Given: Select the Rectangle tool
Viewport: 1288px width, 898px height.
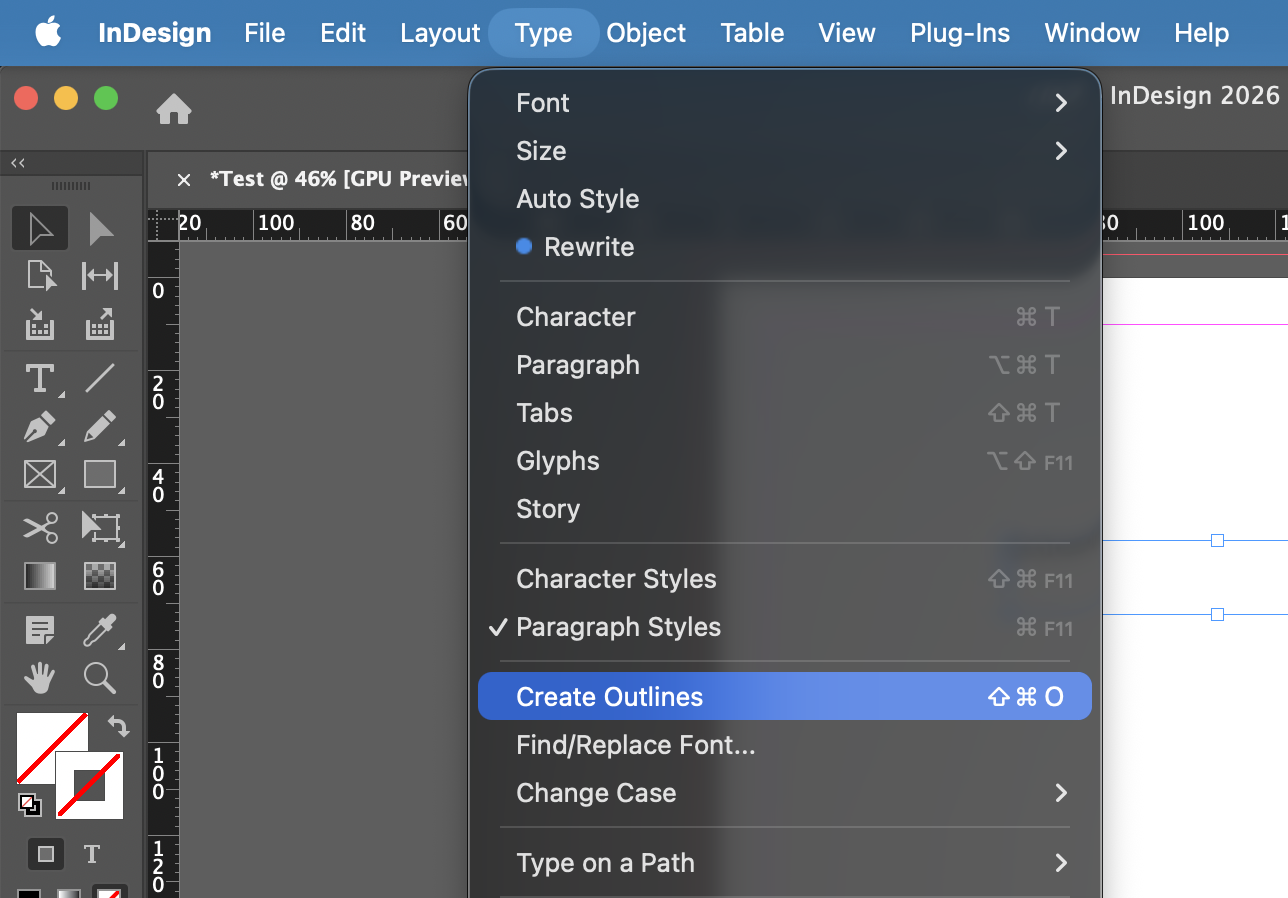Looking at the screenshot, I should click(x=100, y=474).
